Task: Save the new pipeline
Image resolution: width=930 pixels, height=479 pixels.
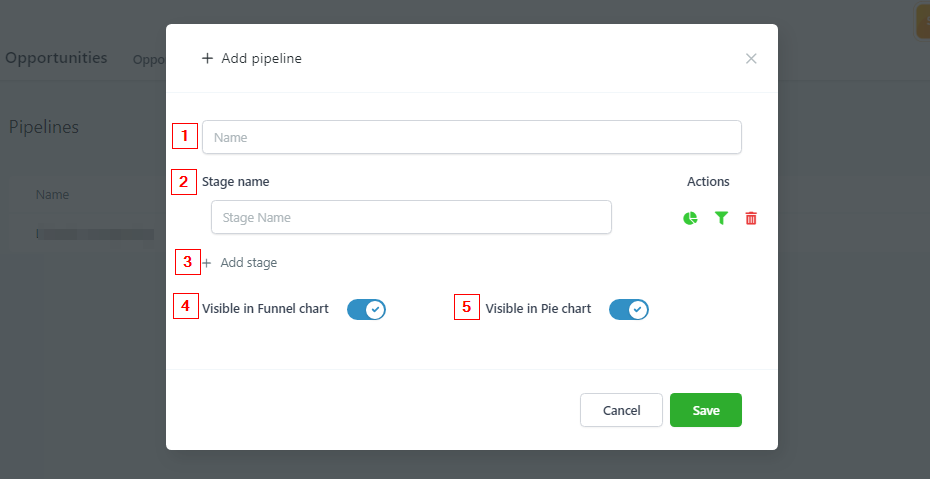Action: tap(706, 410)
